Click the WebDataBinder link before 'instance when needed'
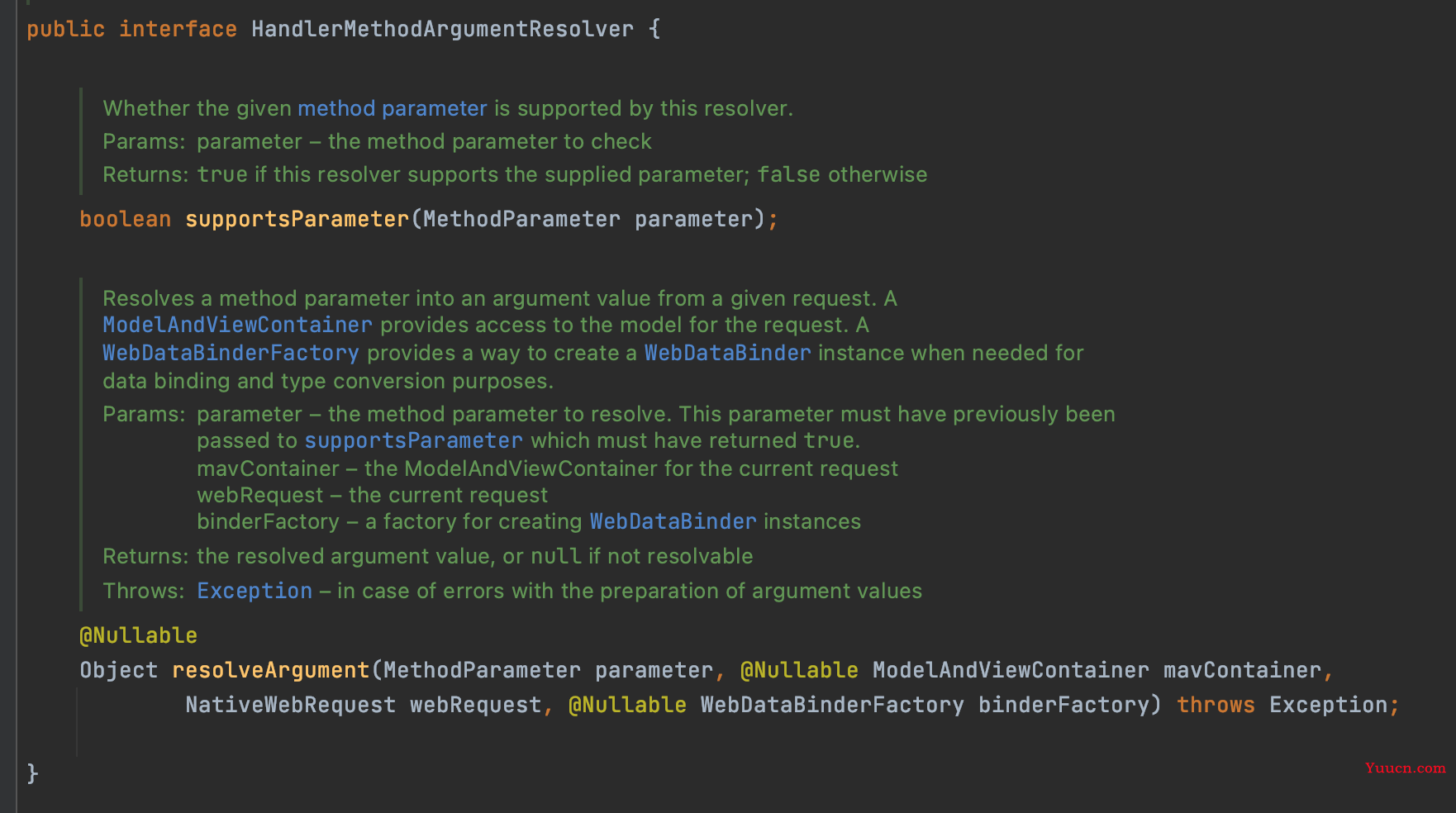The image size is (1456, 813). click(727, 353)
